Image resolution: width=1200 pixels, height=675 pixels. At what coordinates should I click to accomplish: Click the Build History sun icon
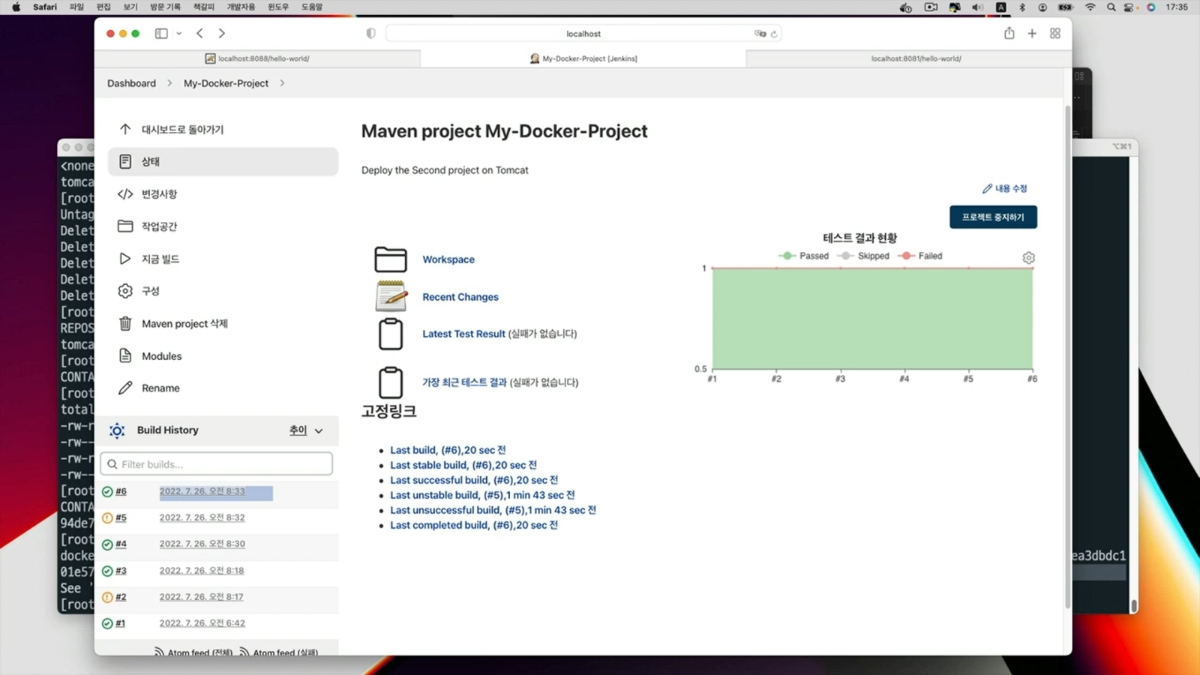(117, 430)
